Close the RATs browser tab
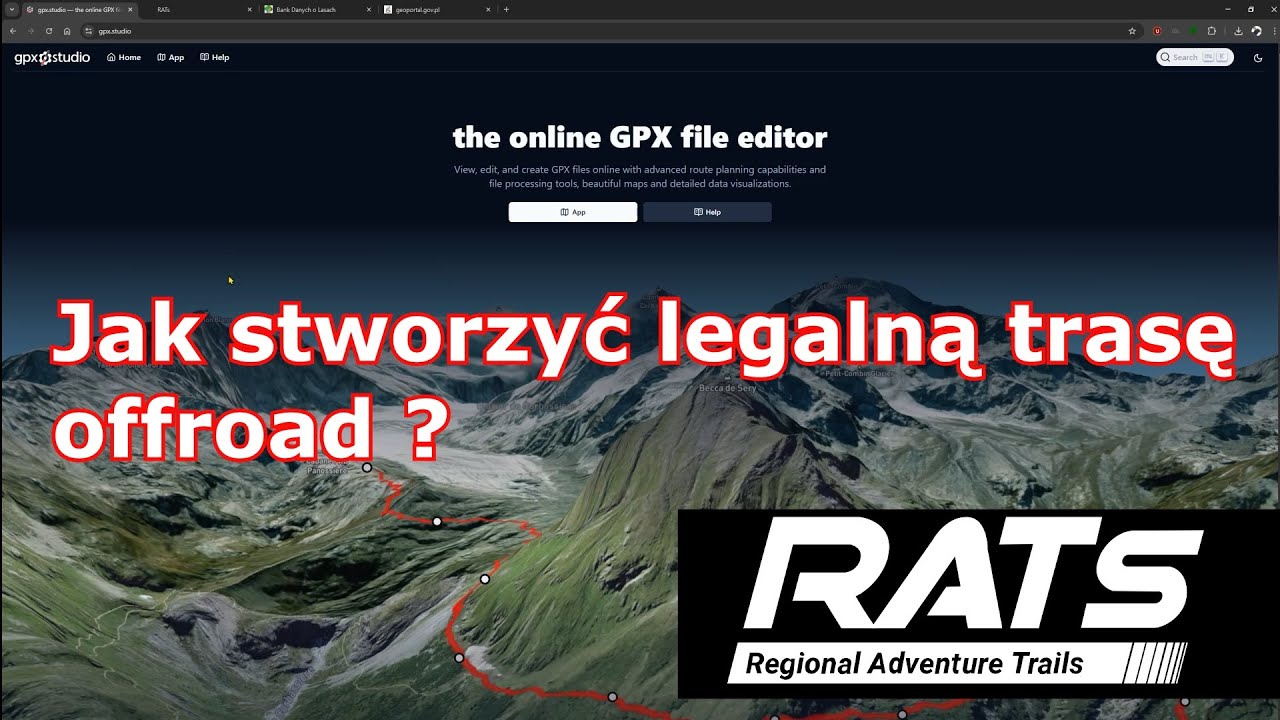The width and height of the screenshot is (1280, 720). pyautogui.click(x=249, y=9)
